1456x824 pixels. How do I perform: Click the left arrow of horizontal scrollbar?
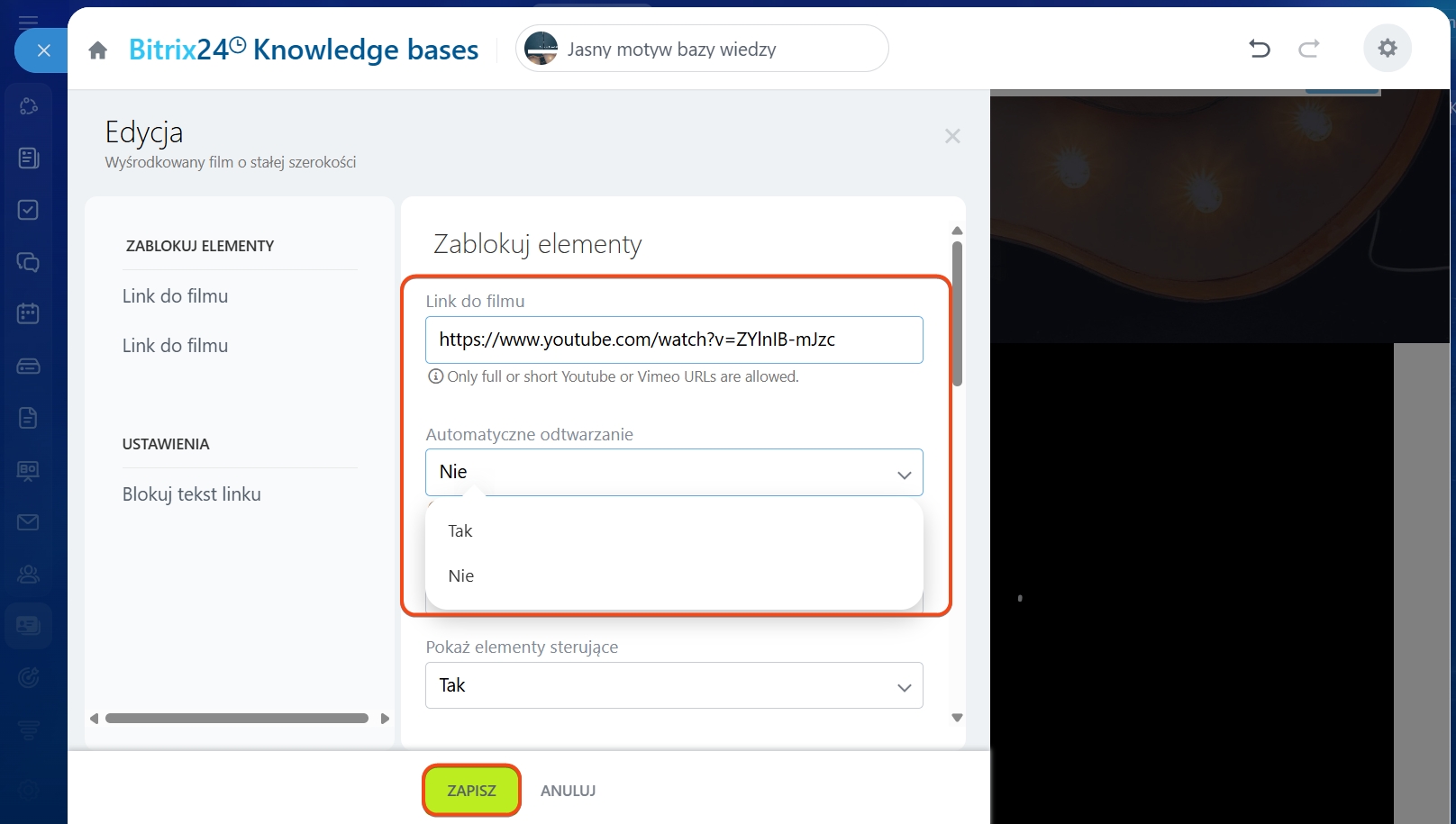[x=94, y=719]
